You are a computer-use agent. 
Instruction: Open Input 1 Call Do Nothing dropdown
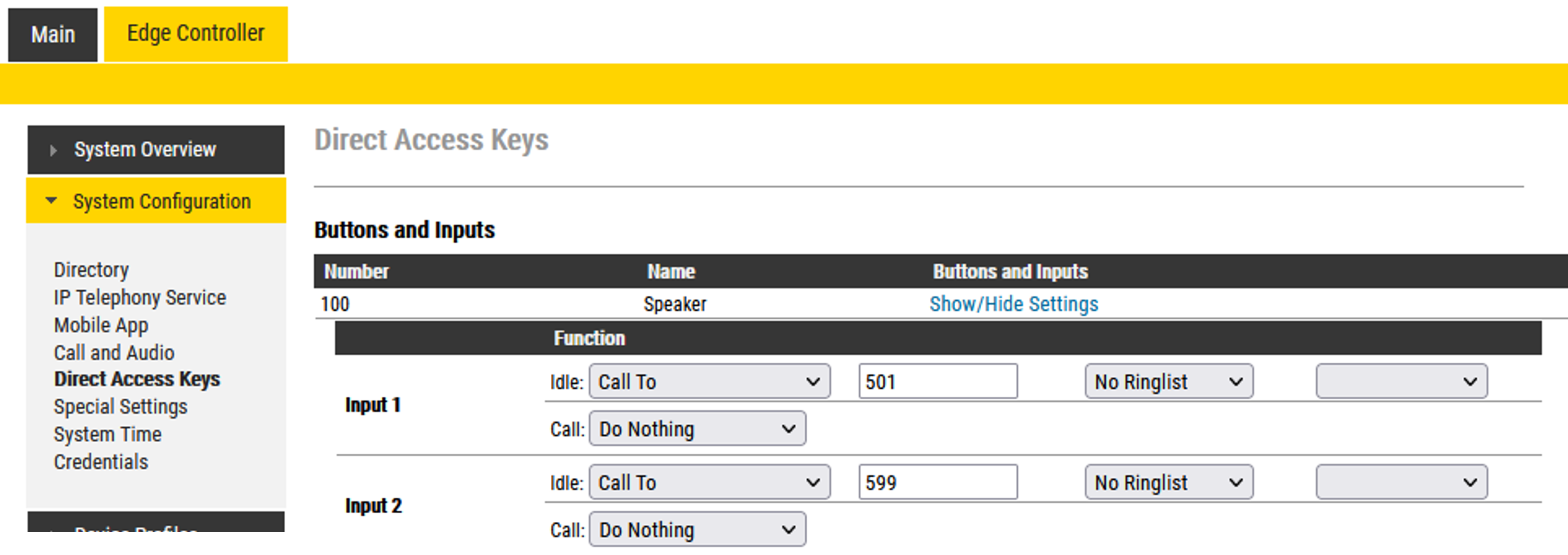tap(697, 429)
